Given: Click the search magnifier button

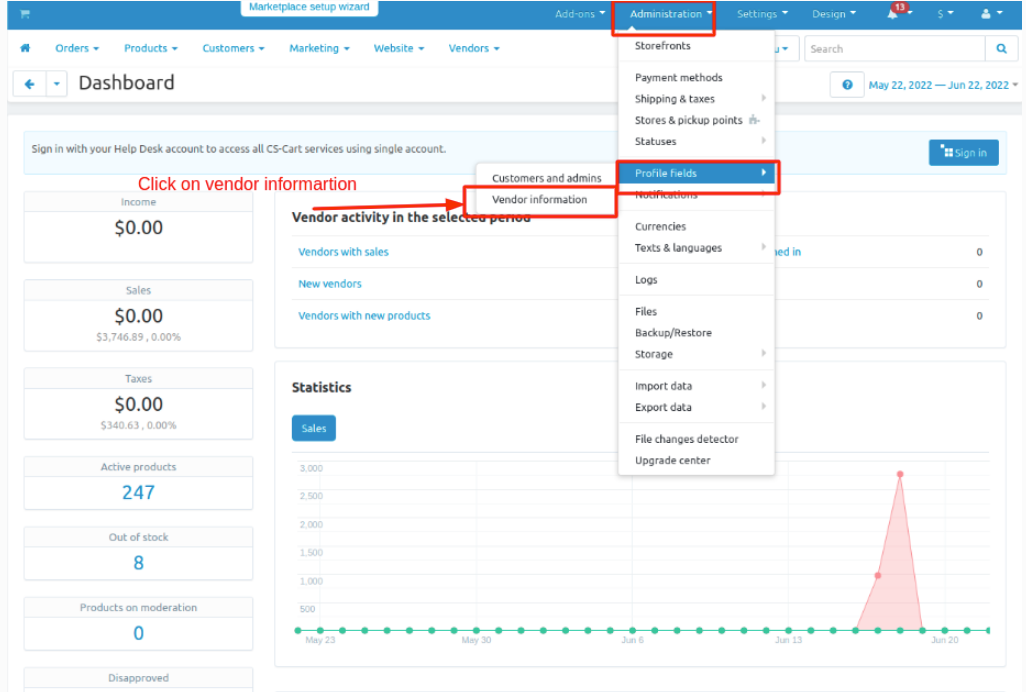Looking at the screenshot, I should pos(1001,48).
